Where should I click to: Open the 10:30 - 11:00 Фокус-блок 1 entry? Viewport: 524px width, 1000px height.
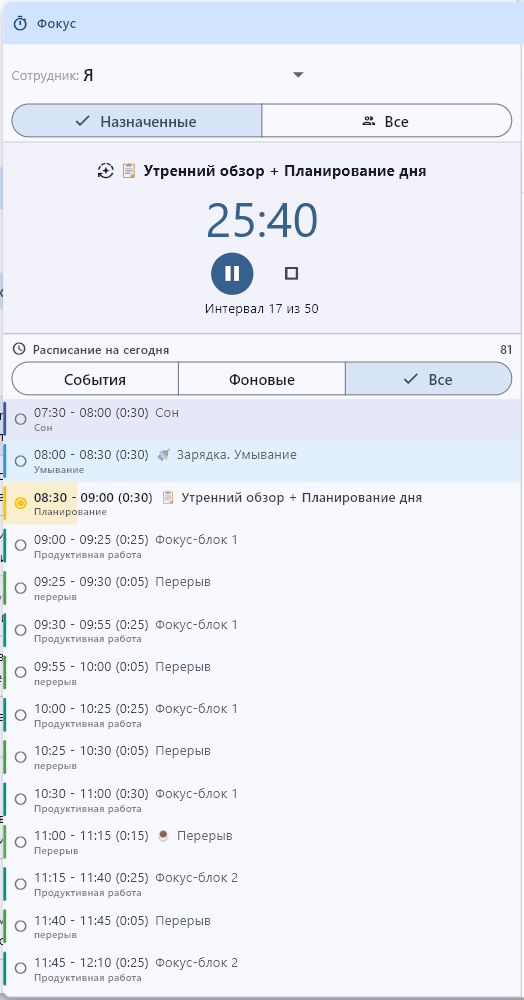[x=260, y=800]
